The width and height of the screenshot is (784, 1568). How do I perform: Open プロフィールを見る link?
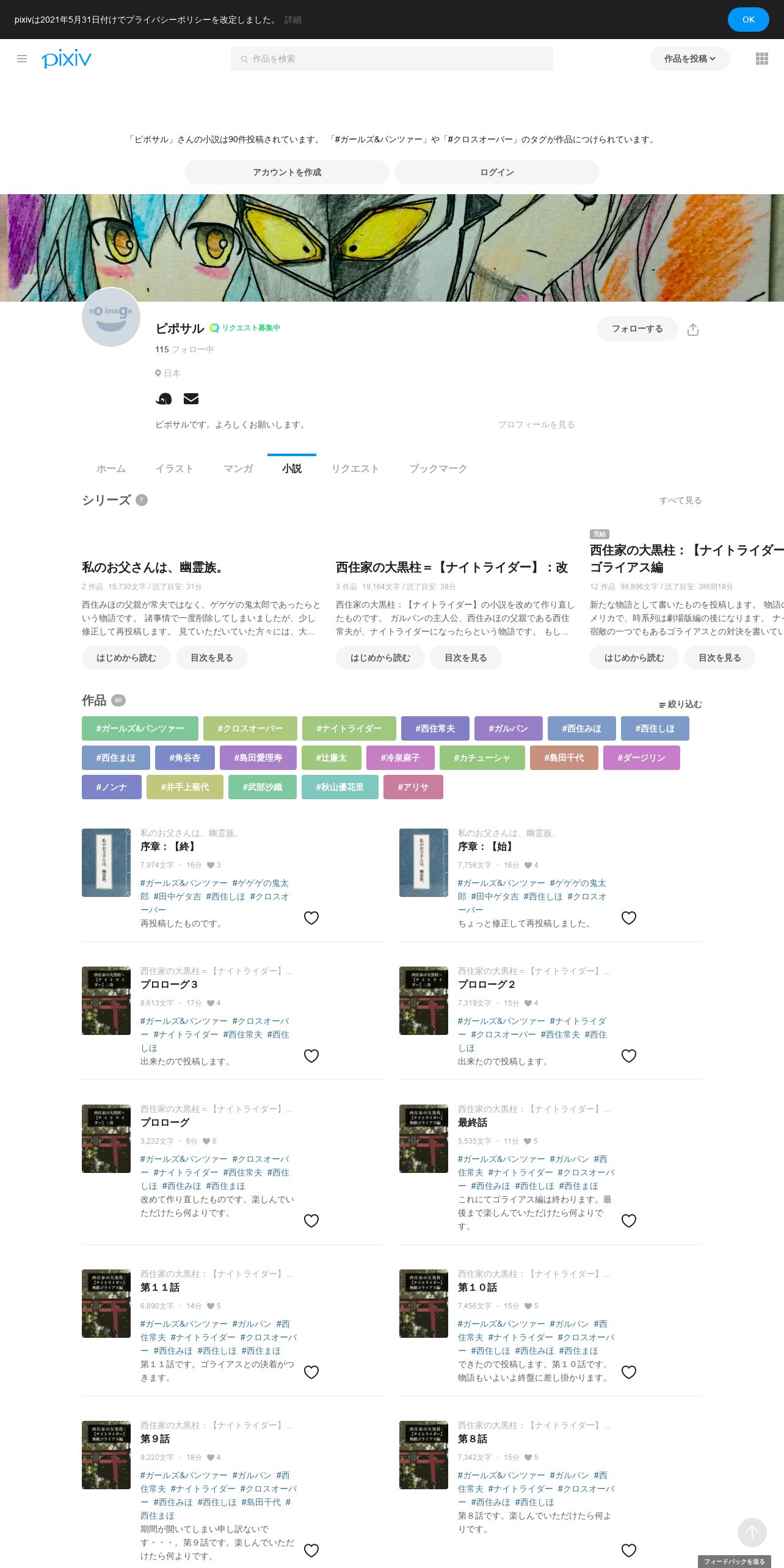[x=536, y=424]
